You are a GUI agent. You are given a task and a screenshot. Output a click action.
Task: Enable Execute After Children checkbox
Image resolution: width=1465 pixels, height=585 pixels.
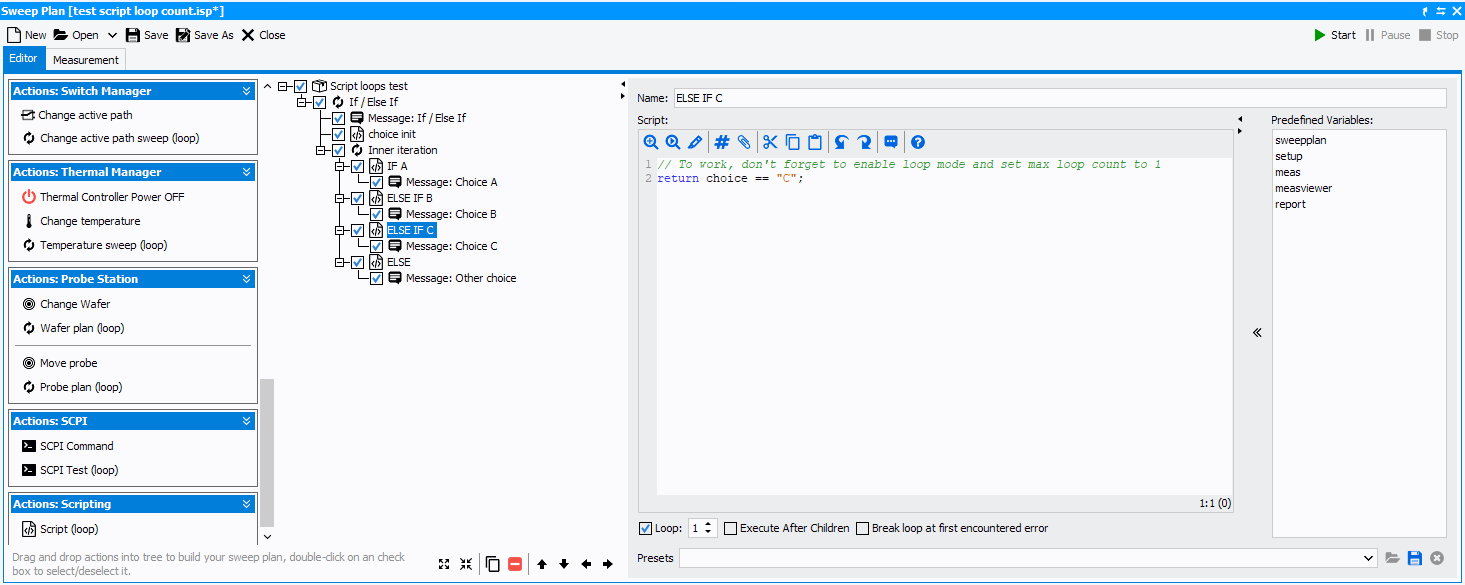tap(731, 528)
